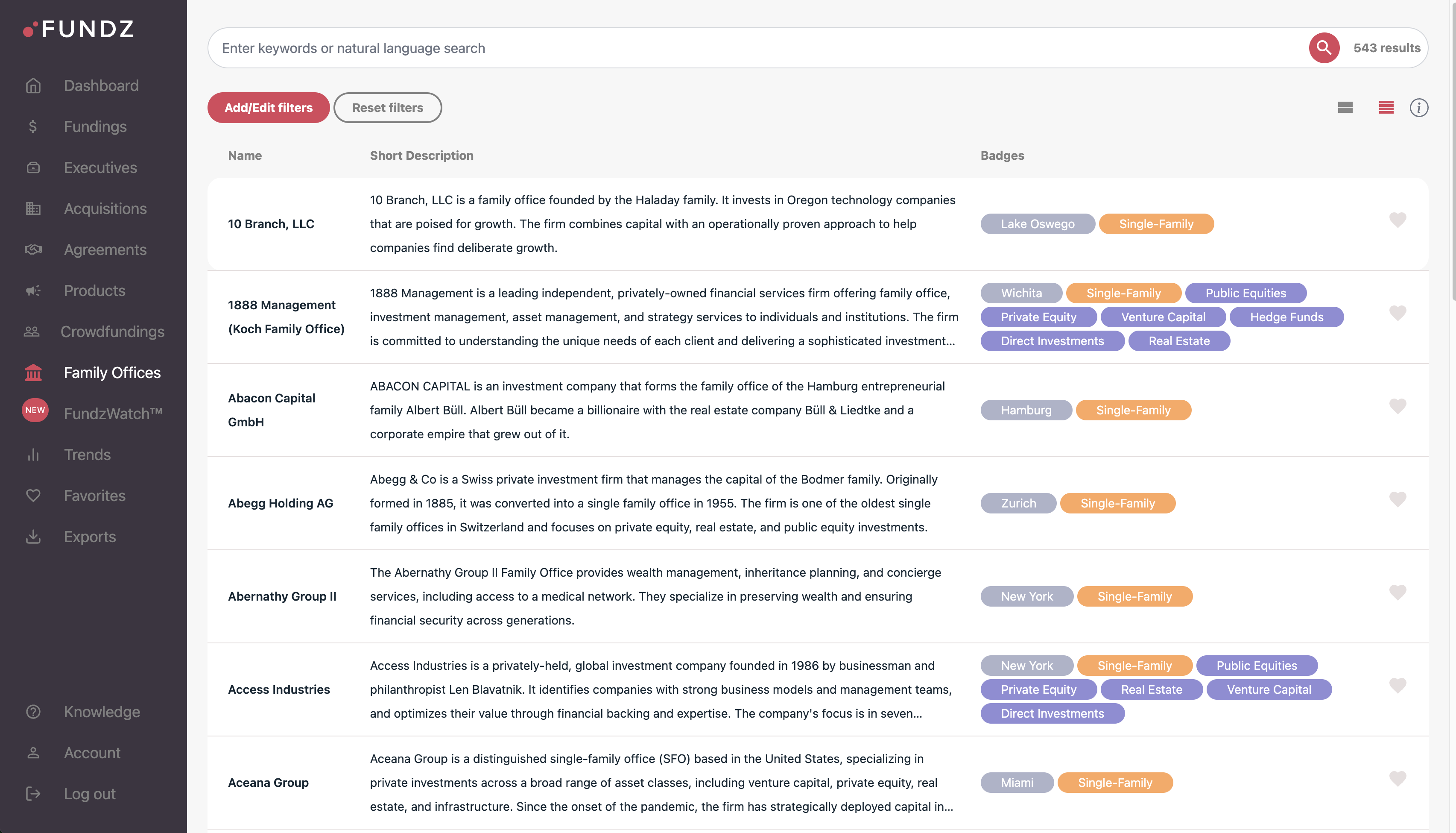Favorite Abacon Capital GmbH with the heart
The height and width of the screenshot is (833, 1456).
[x=1398, y=406]
